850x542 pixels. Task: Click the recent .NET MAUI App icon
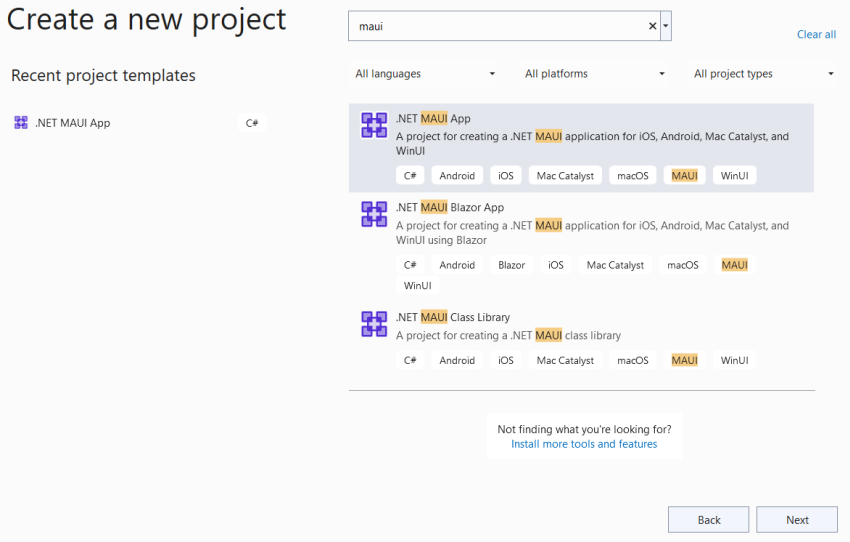pyautogui.click(x=21, y=122)
